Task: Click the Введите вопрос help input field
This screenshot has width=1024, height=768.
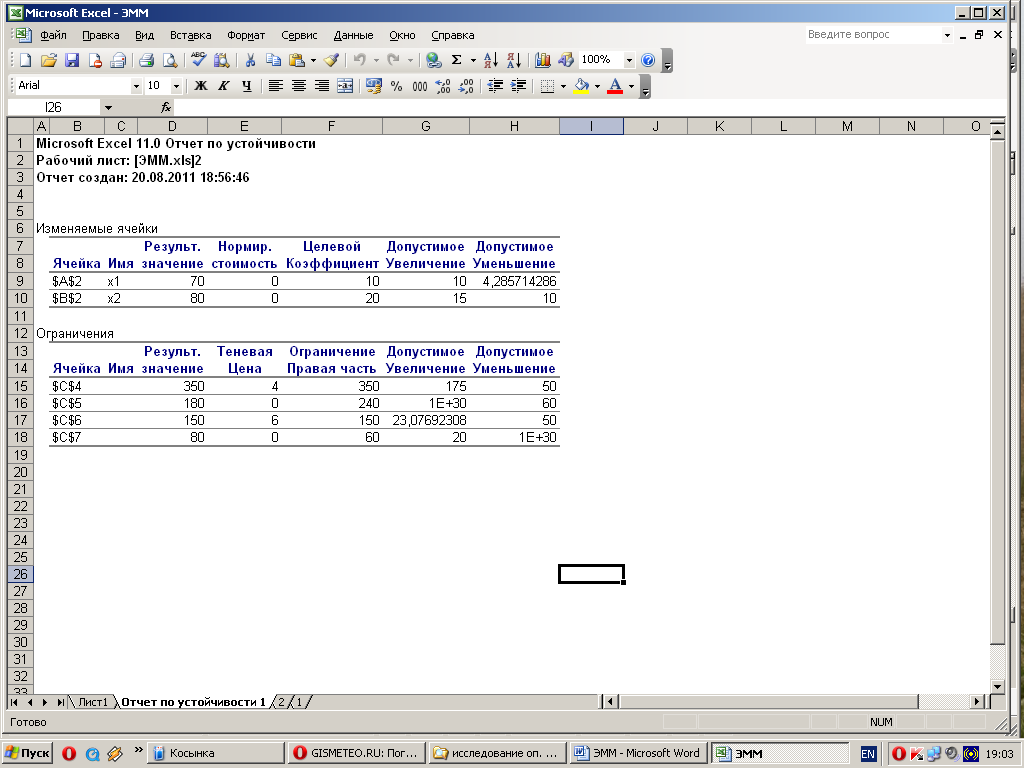Action: pyautogui.click(x=873, y=35)
